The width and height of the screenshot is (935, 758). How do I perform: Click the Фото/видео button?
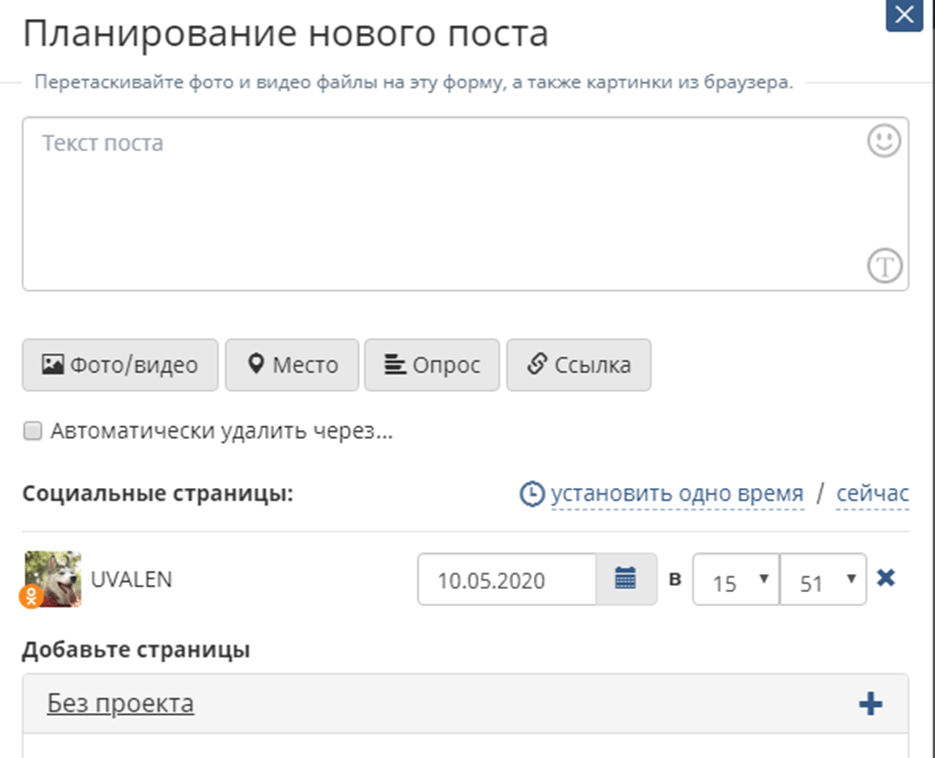tap(120, 365)
